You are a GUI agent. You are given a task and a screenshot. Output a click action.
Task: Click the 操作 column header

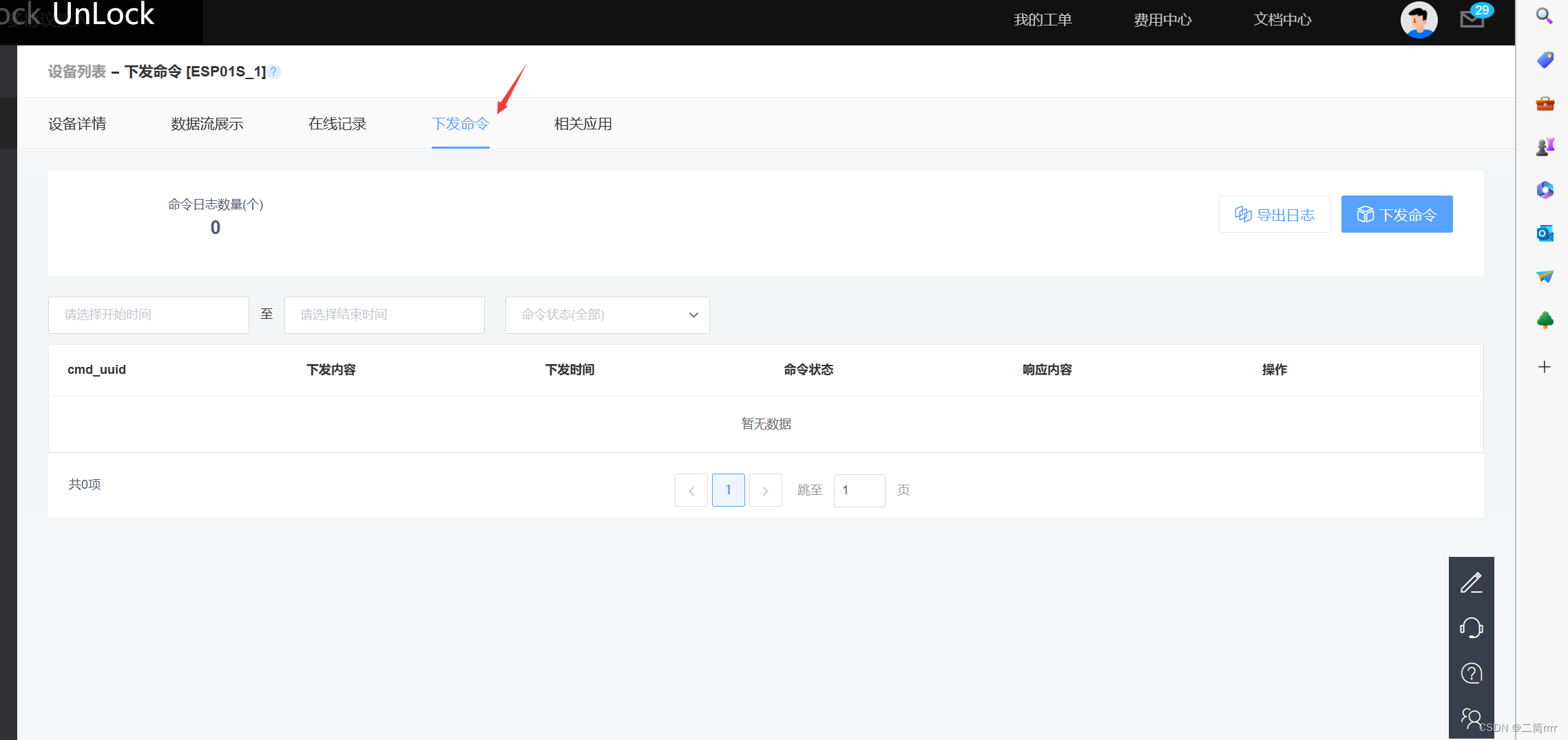[x=1275, y=370]
